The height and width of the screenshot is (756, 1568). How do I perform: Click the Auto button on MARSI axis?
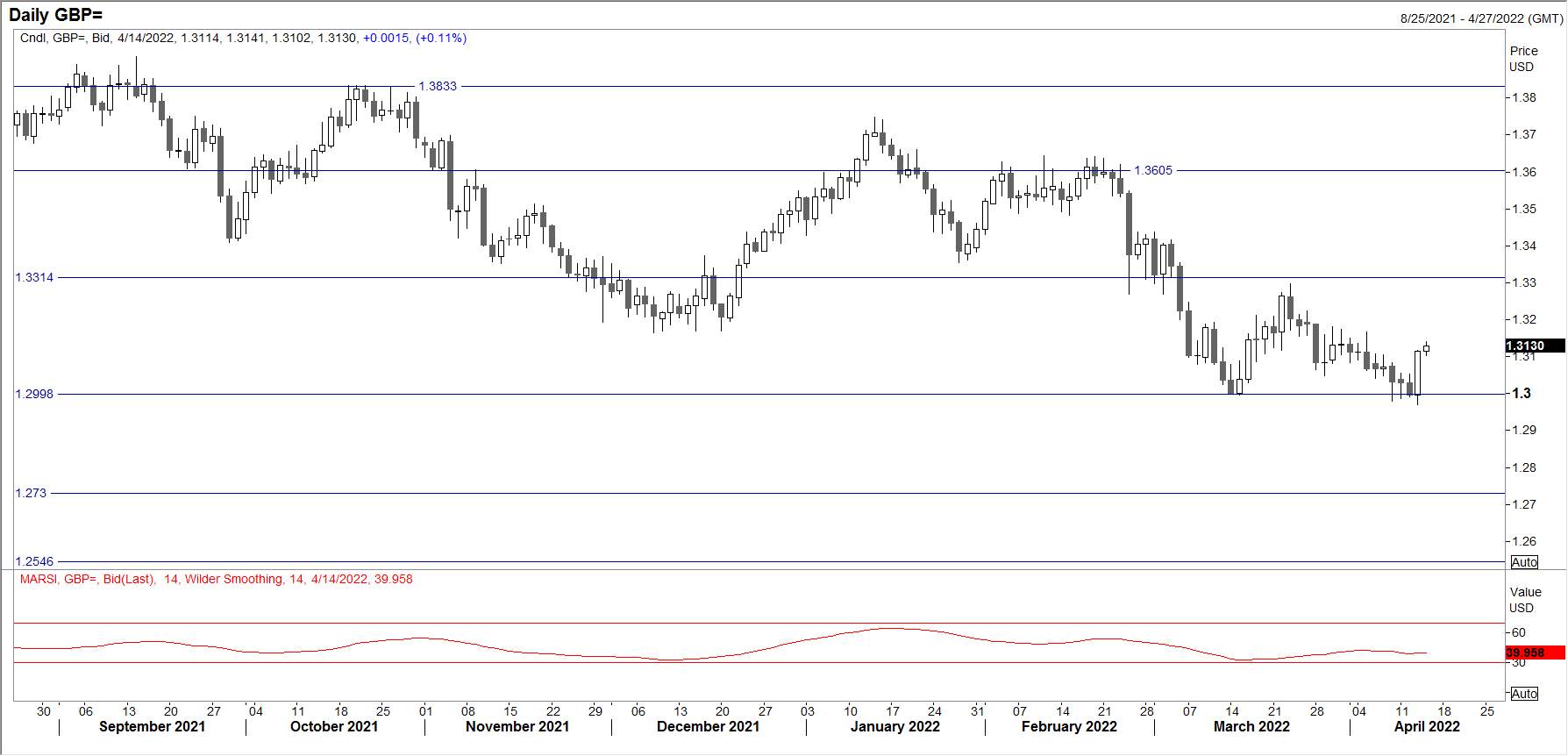pos(1524,694)
